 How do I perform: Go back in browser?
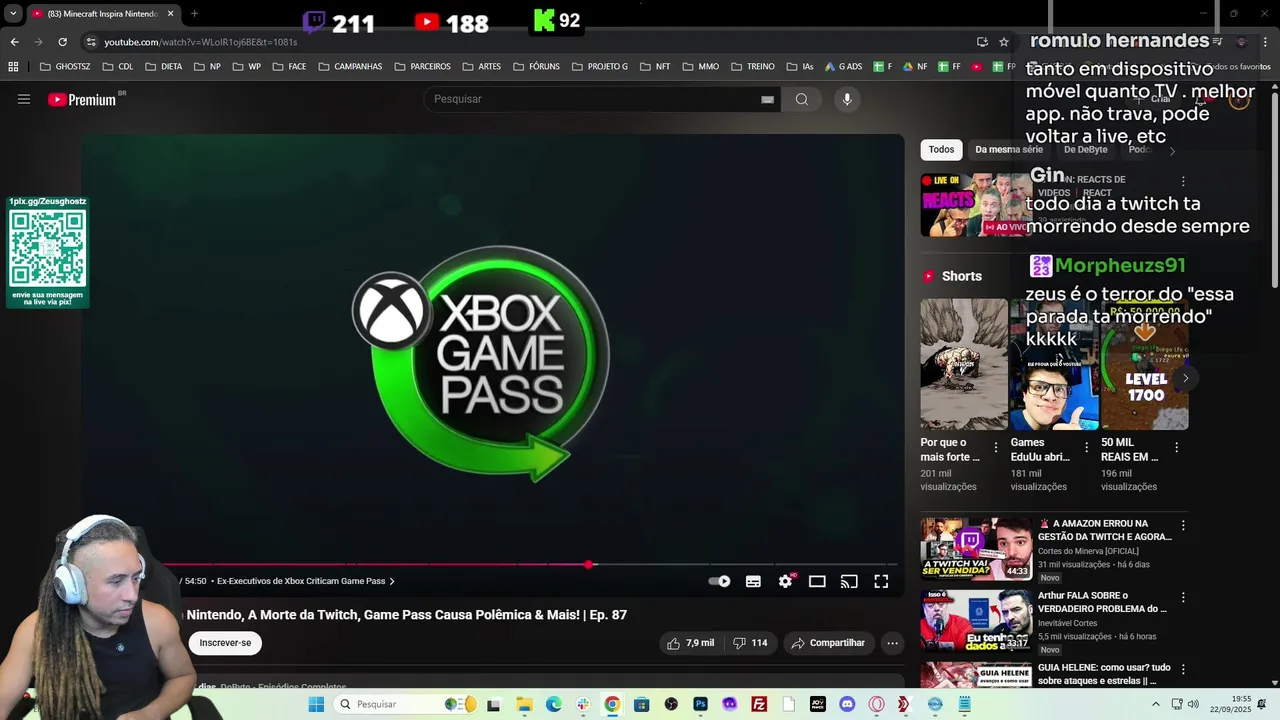coord(14,42)
